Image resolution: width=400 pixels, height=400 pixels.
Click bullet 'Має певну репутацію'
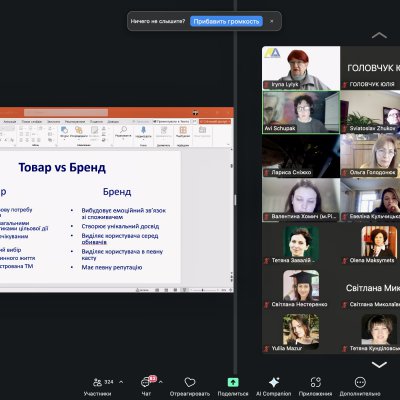pyautogui.click(x=112, y=267)
